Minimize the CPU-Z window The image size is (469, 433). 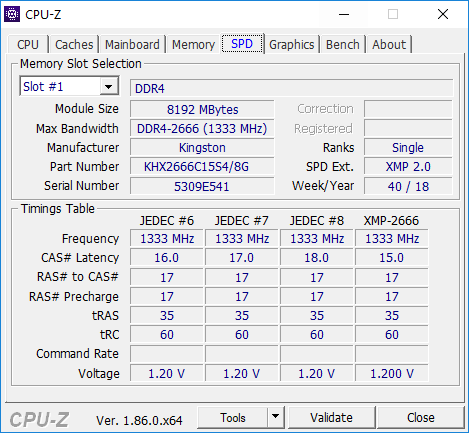344,14
